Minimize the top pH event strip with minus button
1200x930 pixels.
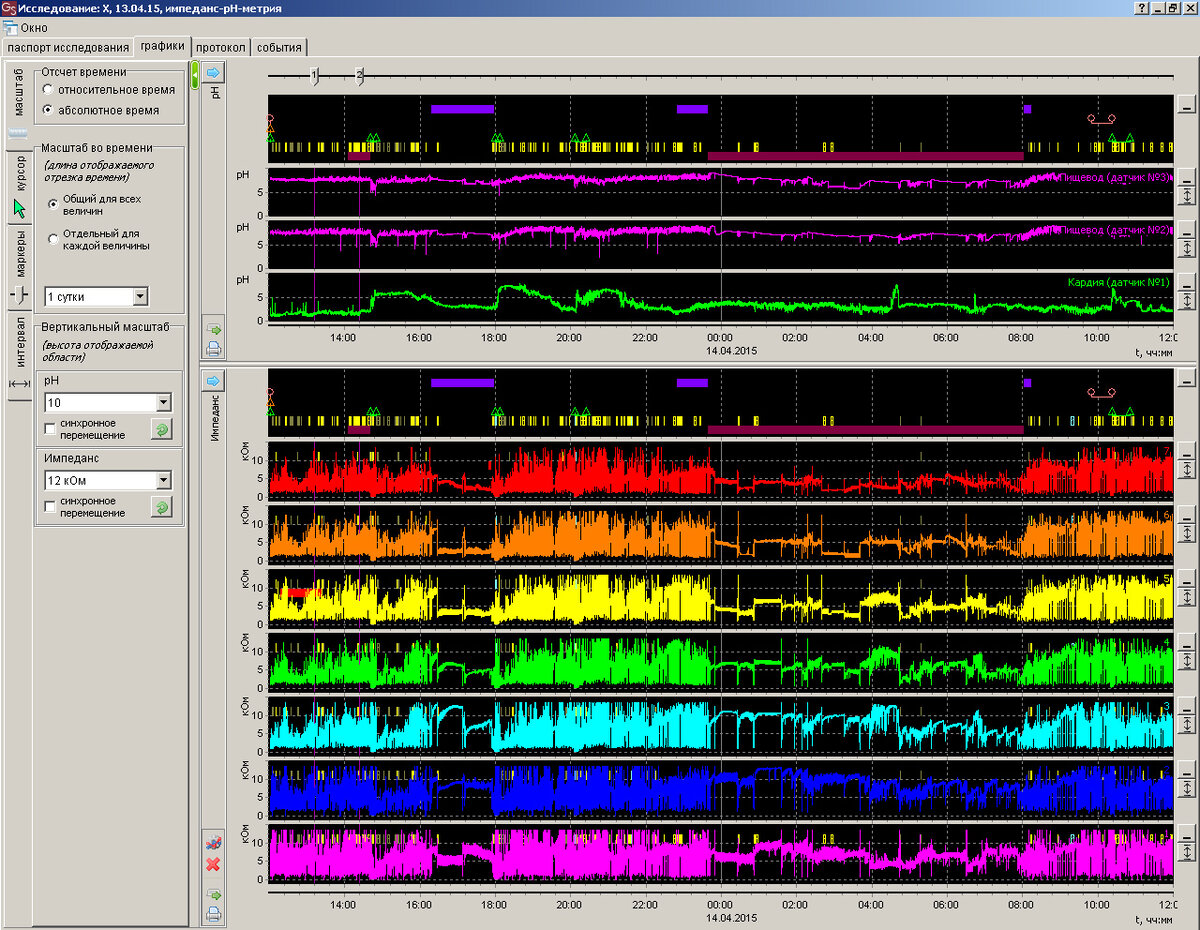pos(1186,105)
